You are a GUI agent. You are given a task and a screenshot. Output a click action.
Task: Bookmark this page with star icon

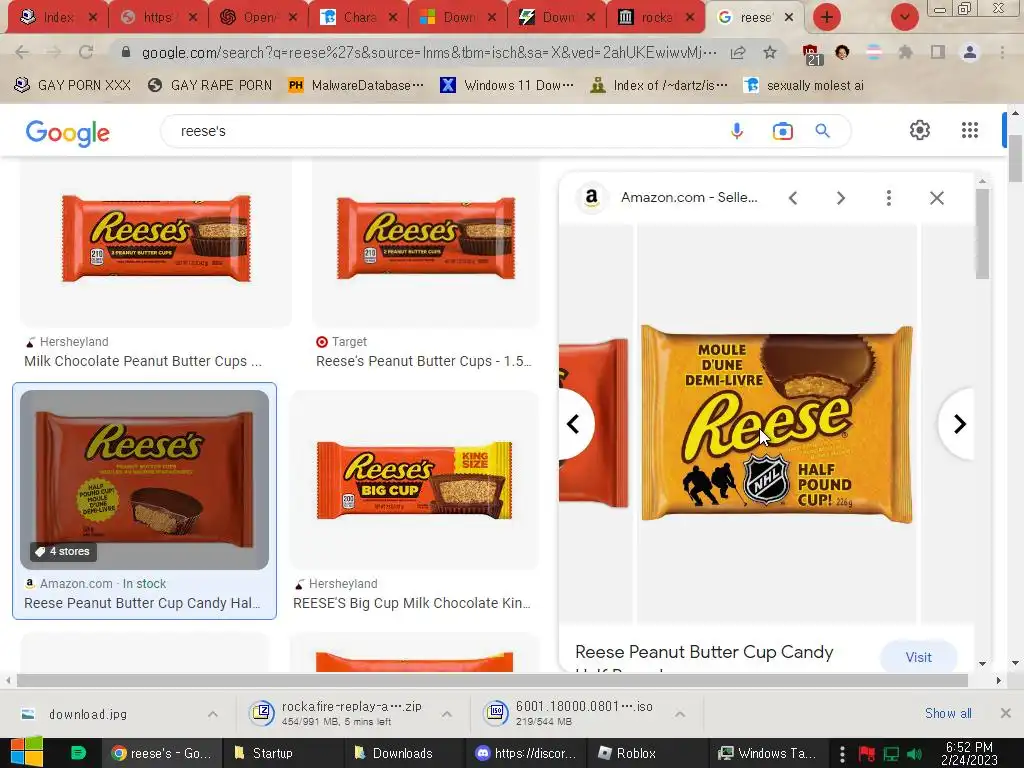click(770, 52)
